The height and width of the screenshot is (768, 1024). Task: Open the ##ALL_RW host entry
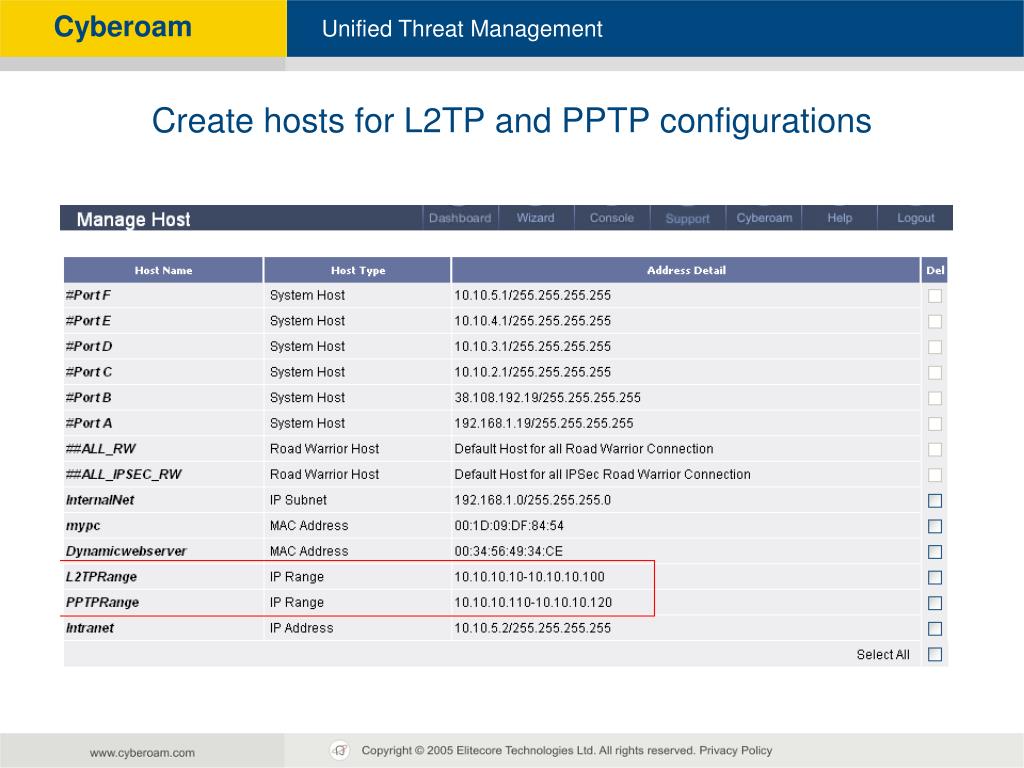(x=101, y=449)
